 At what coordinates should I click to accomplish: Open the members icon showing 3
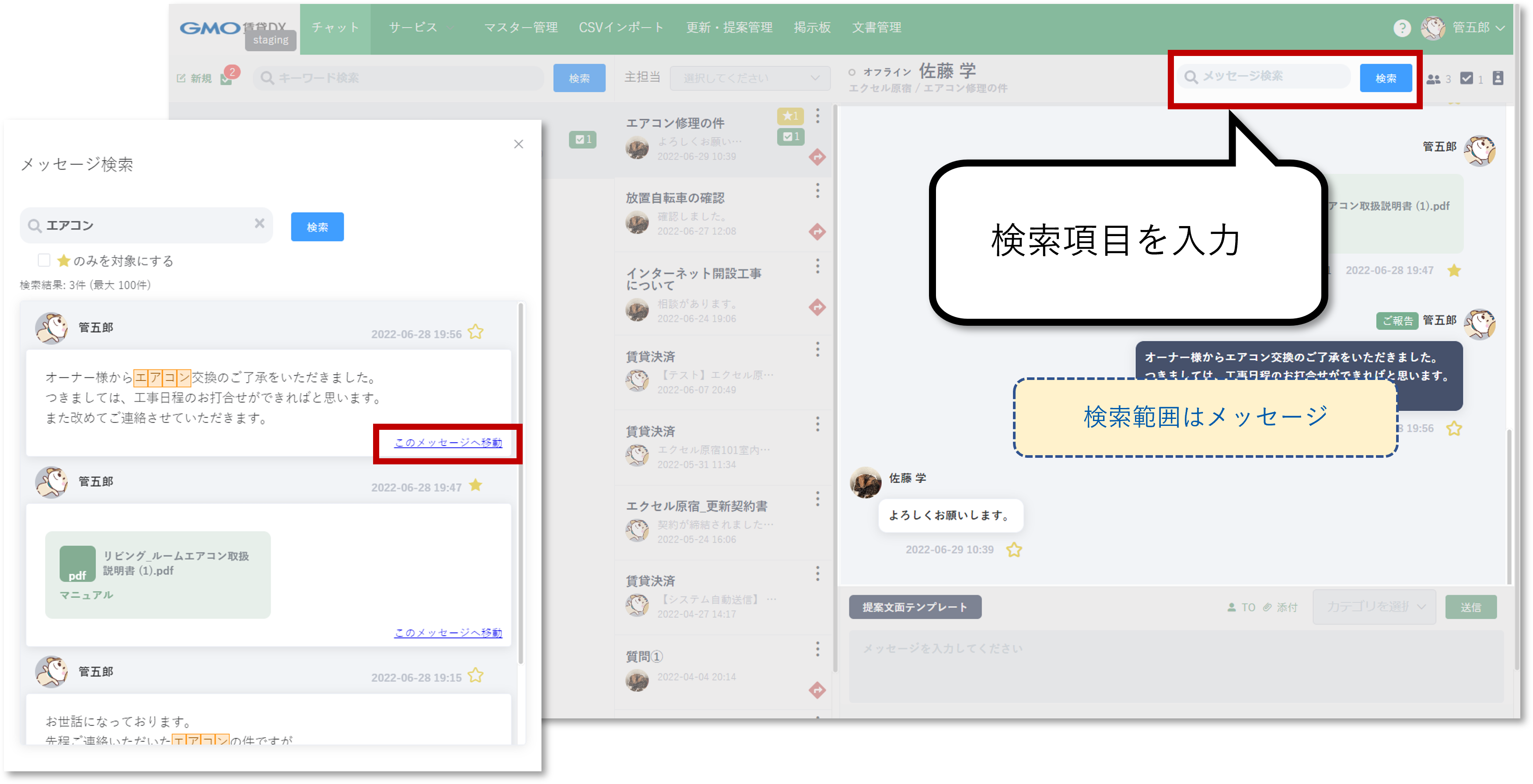click(x=1434, y=79)
